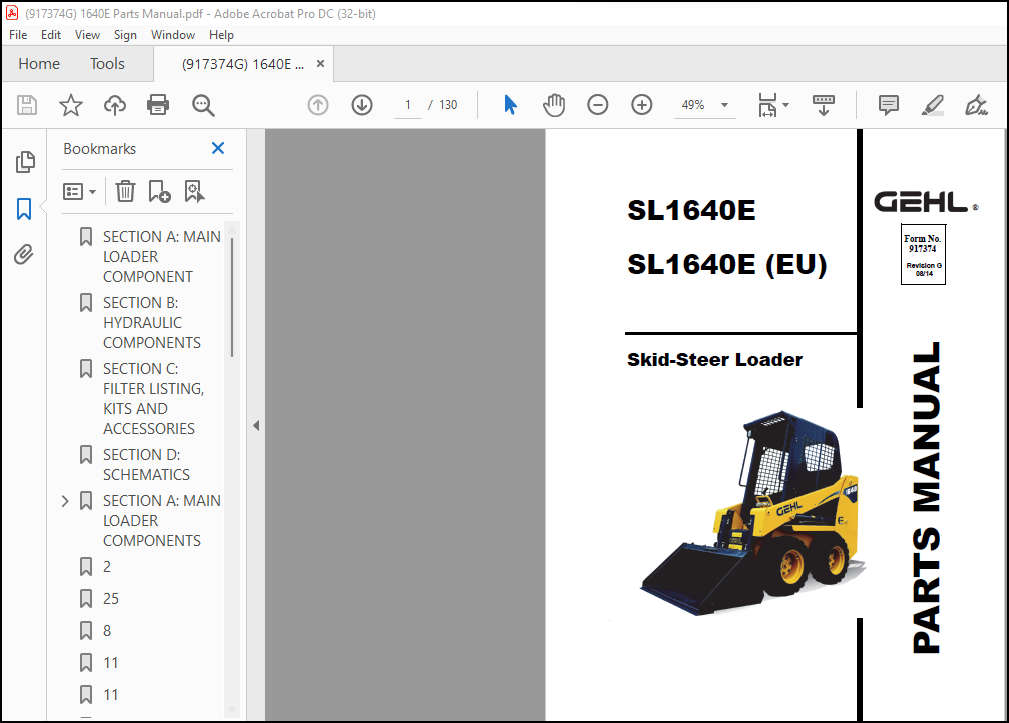Open SECTION C: FILTER LISTING bookmark

tap(153, 398)
